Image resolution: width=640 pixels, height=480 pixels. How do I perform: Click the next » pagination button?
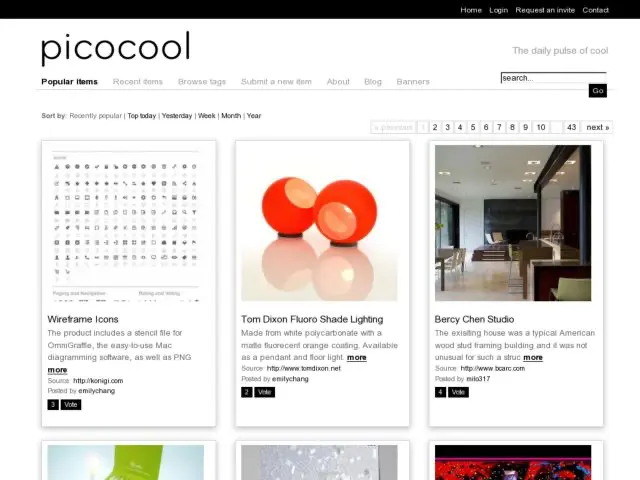click(598, 127)
